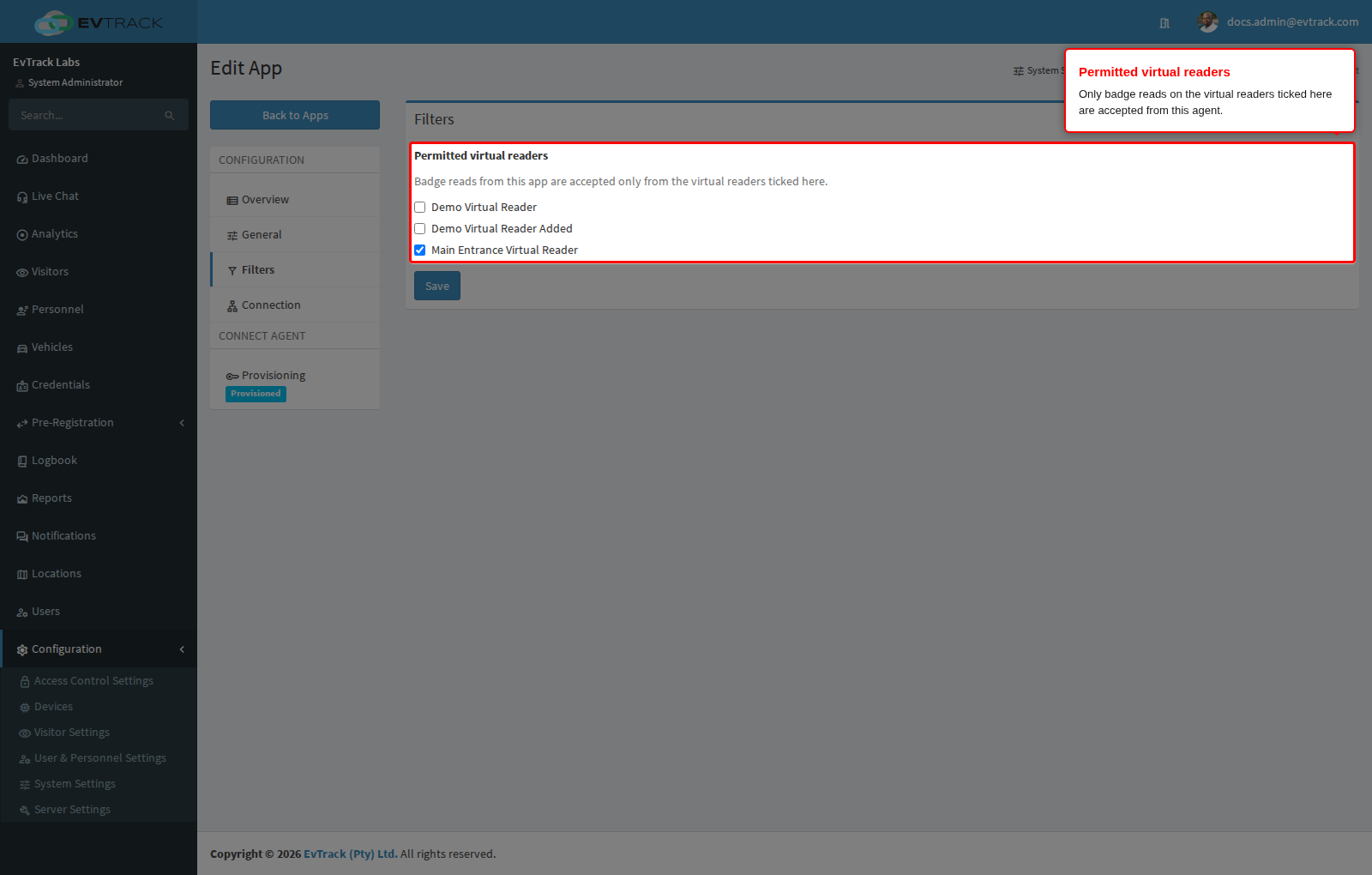Screen dimensions: 1372x875
Task: Switch to the General tab
Action: click(x=295, y=235)
